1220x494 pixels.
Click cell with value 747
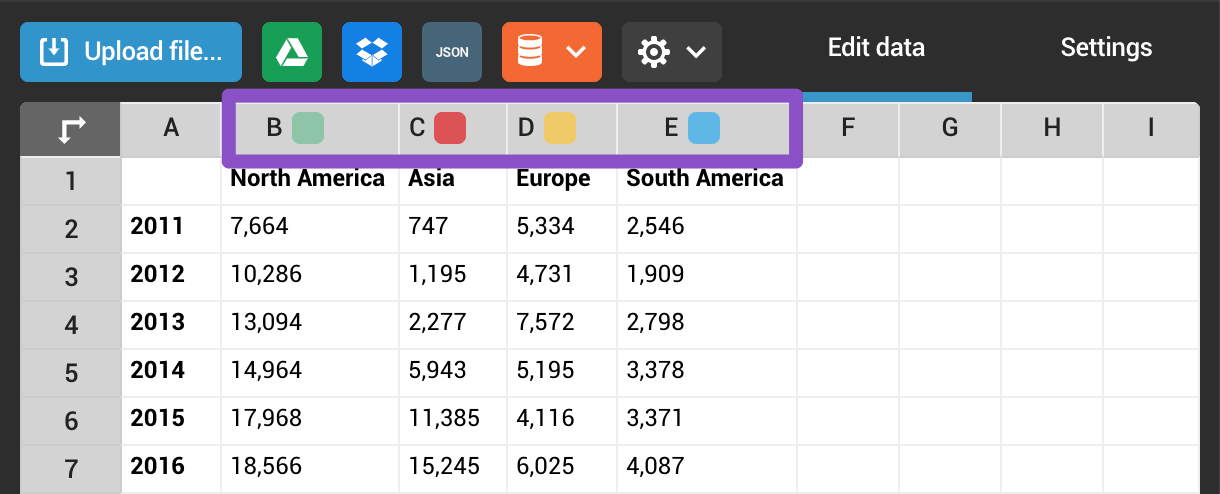click(453, 230)
